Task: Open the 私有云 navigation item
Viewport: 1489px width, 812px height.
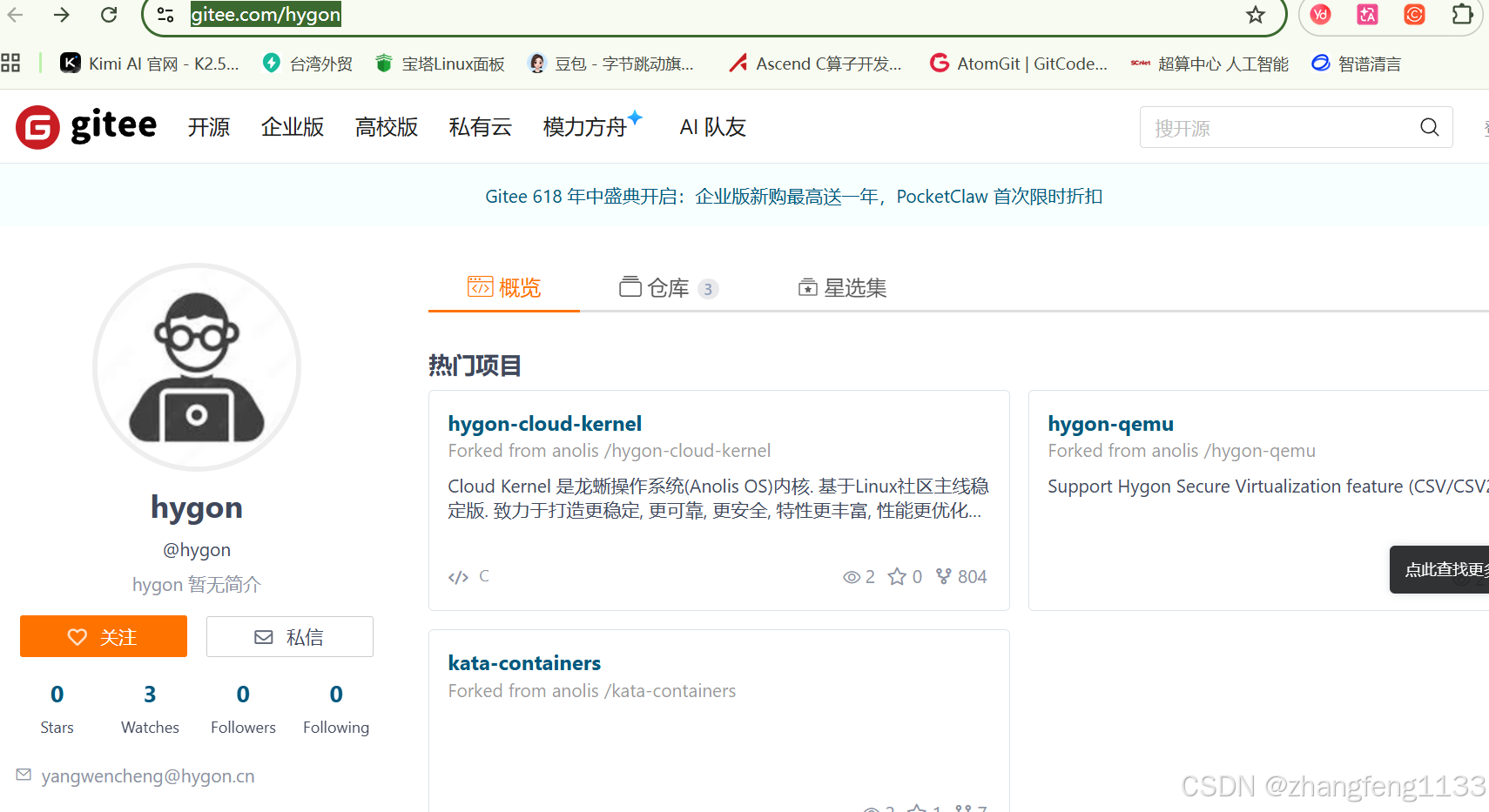Action: coord(481,127)
